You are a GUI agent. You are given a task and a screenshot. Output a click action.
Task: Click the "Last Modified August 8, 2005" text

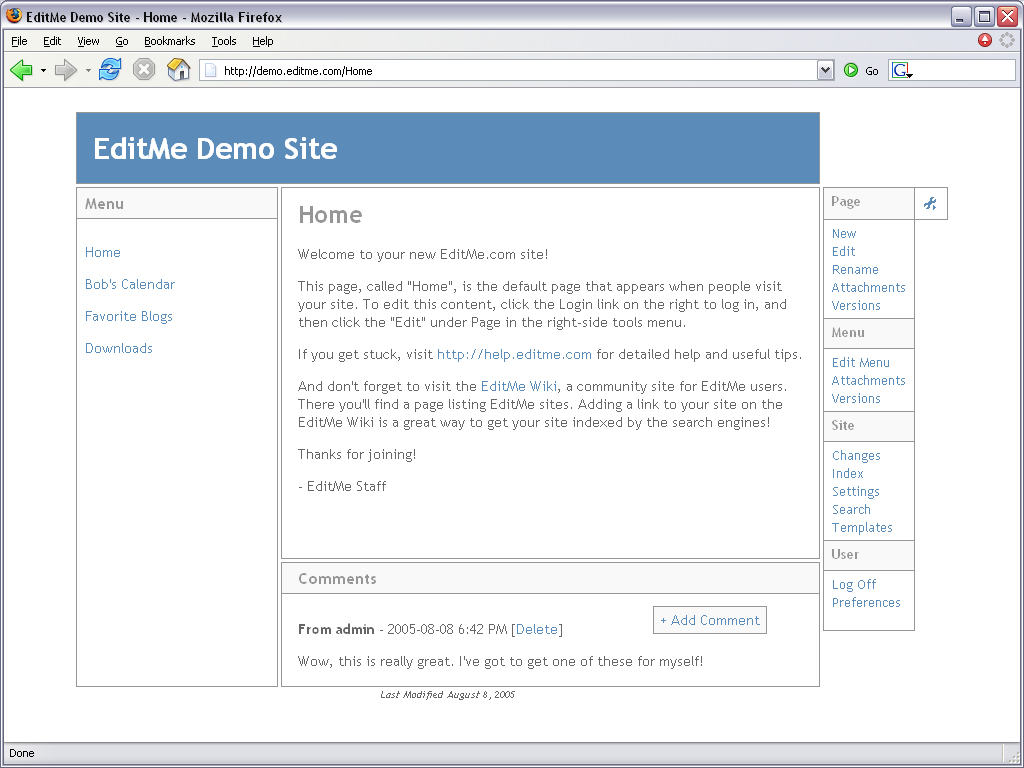coord(447,695)
